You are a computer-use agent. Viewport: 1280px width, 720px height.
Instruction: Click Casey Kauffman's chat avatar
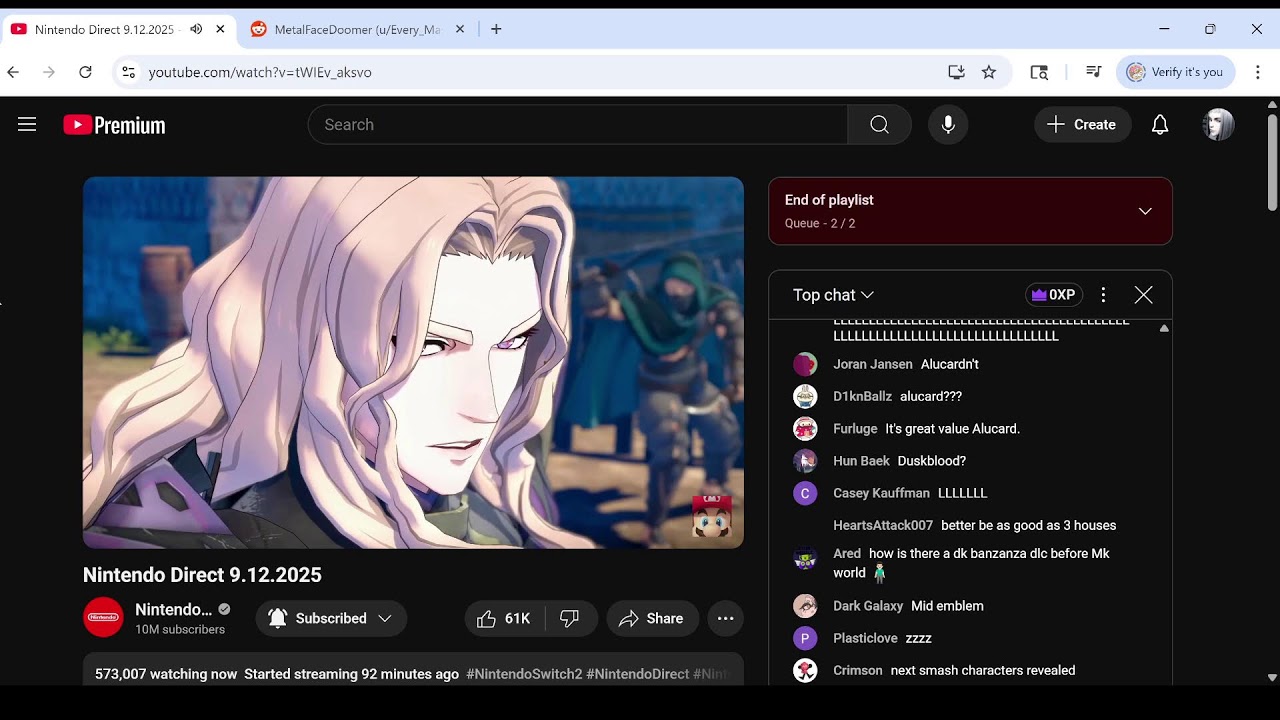tap(805, 493)
